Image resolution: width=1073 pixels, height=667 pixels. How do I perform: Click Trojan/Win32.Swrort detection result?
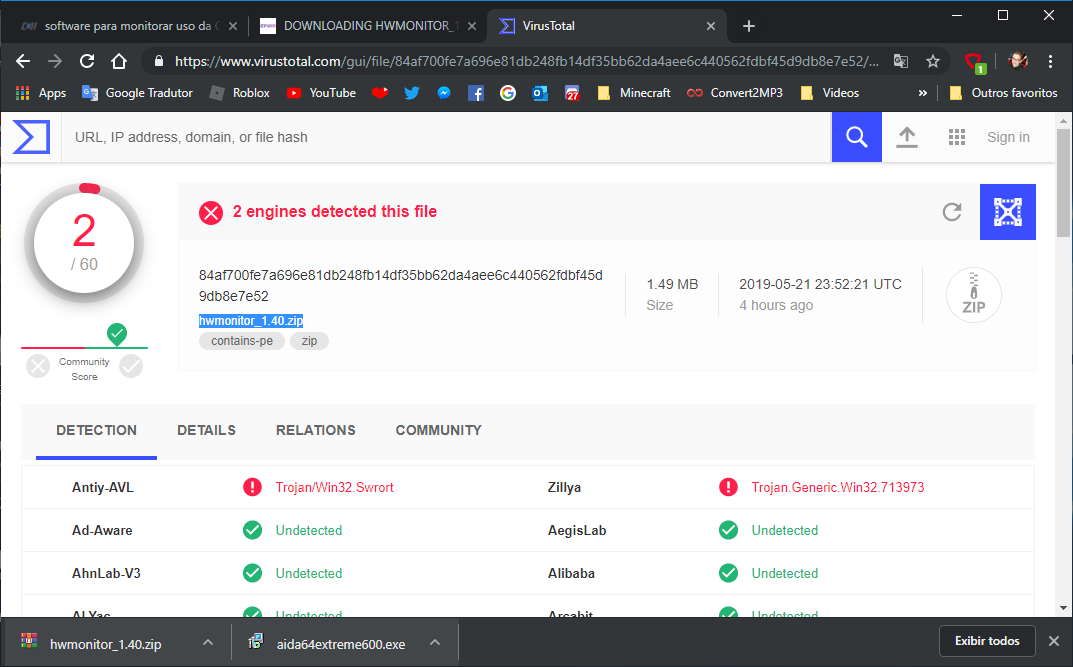coord(335,487)
